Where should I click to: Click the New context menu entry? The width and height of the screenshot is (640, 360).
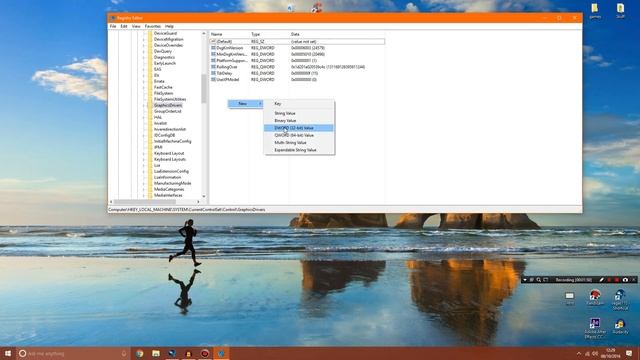pyautogui.click(x=245, y=104)
